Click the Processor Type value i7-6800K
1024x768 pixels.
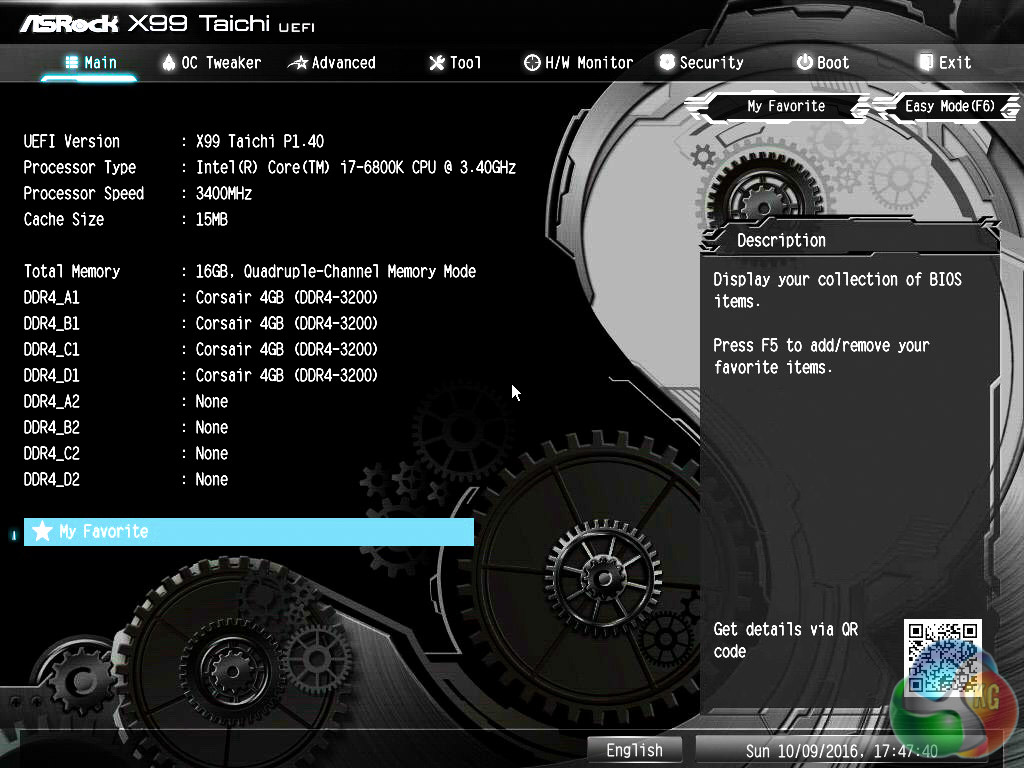pyautogui.click(x=356, y=167)
